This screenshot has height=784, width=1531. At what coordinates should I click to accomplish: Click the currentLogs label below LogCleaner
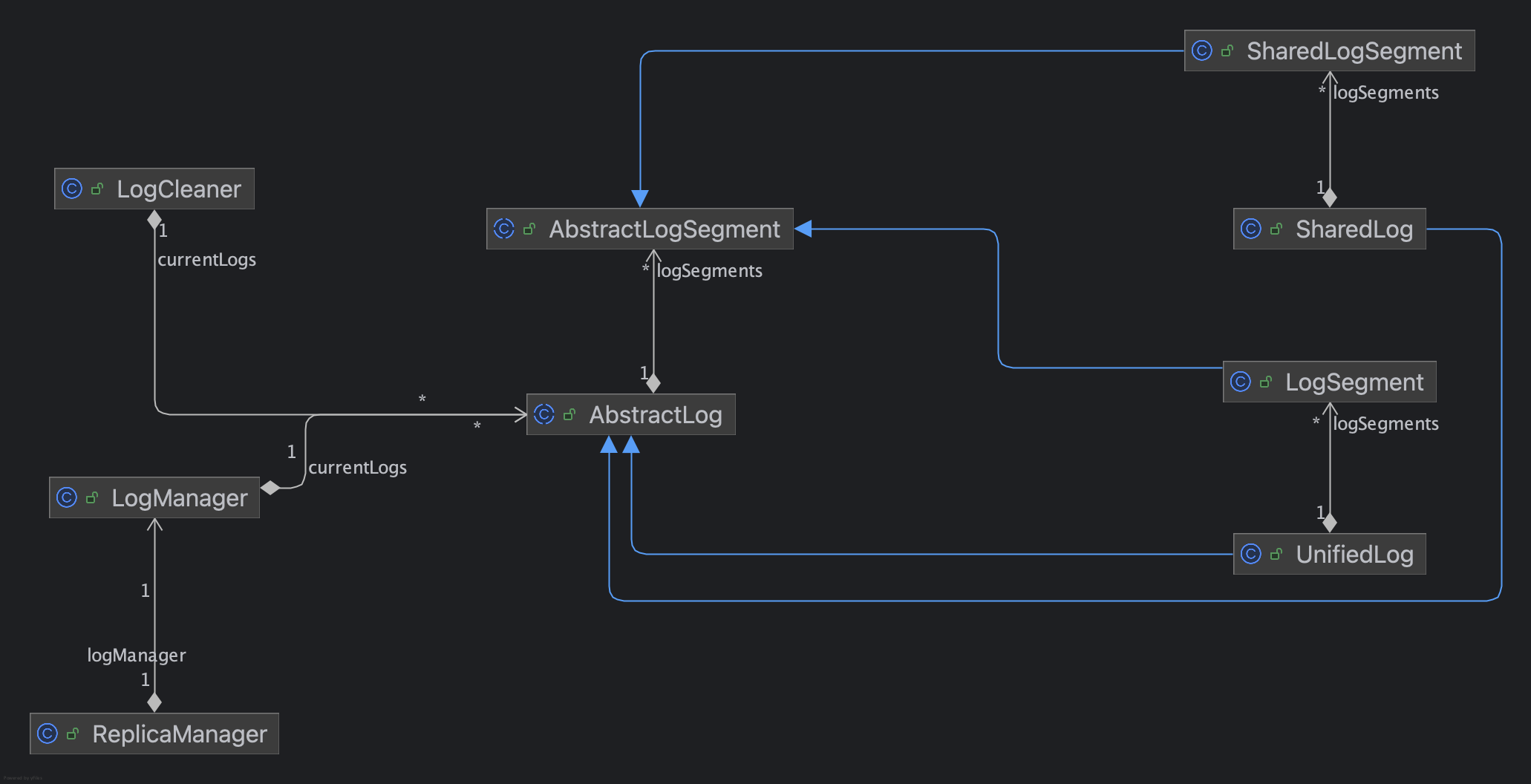(206, 260)
